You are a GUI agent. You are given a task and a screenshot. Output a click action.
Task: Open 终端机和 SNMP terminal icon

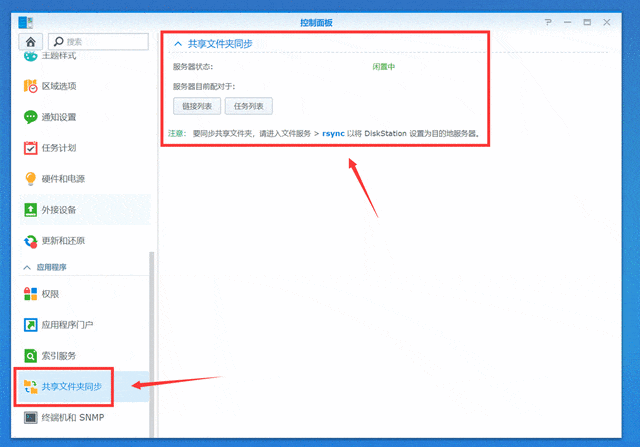point(31,418)
